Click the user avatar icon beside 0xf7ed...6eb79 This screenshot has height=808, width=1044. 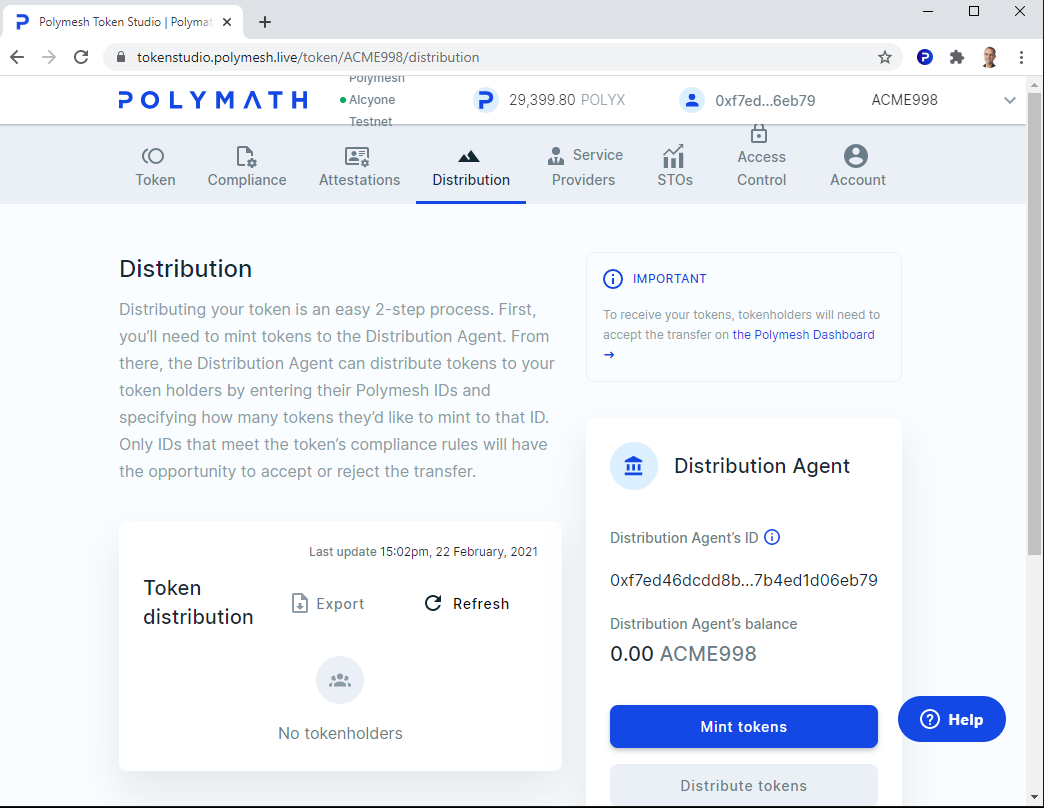click(x=692, y=101)
